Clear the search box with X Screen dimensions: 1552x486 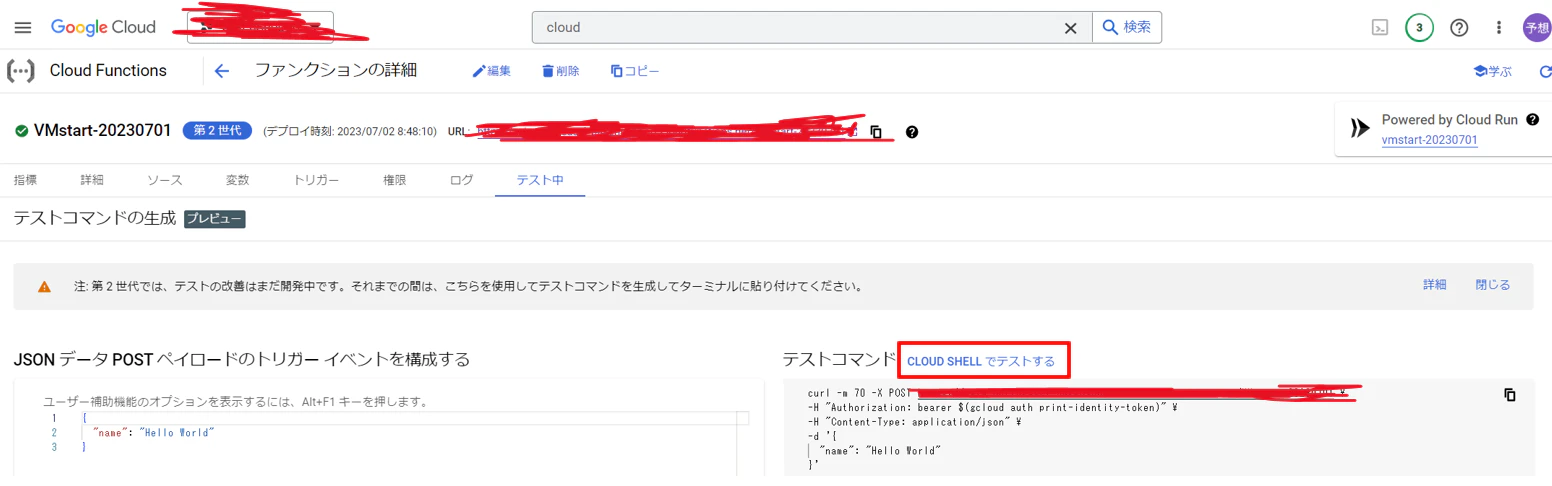[x=1070, y=28]
